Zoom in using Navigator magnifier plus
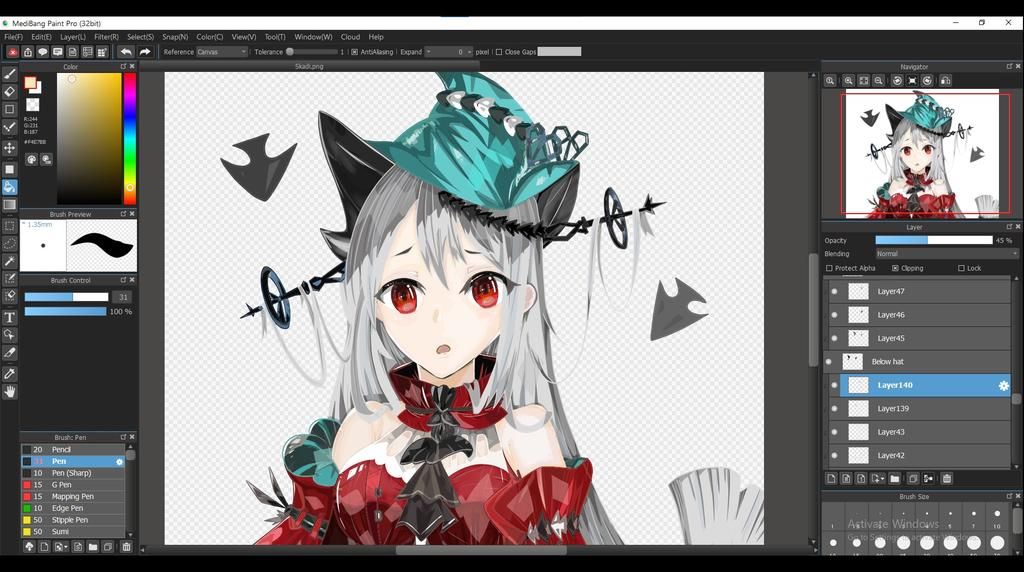 (x=848, y=81)
